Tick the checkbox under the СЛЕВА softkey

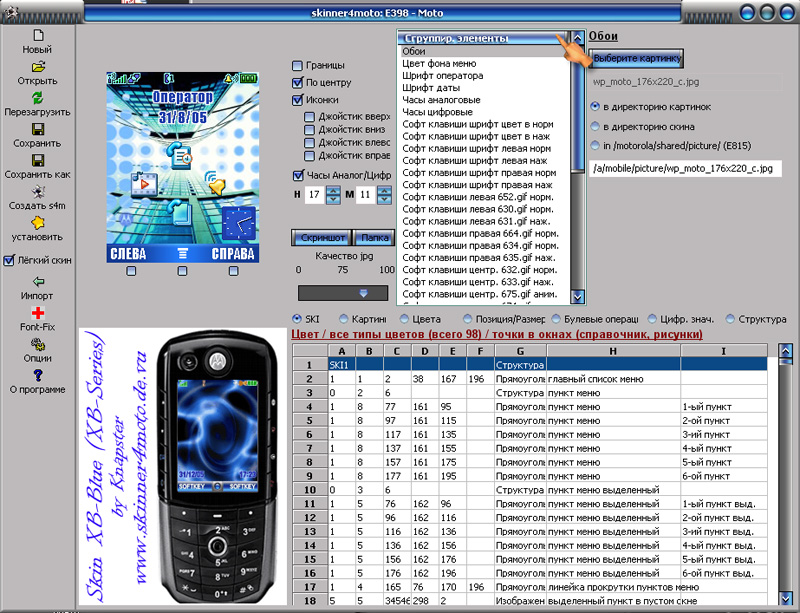click(x=131, y=271)
